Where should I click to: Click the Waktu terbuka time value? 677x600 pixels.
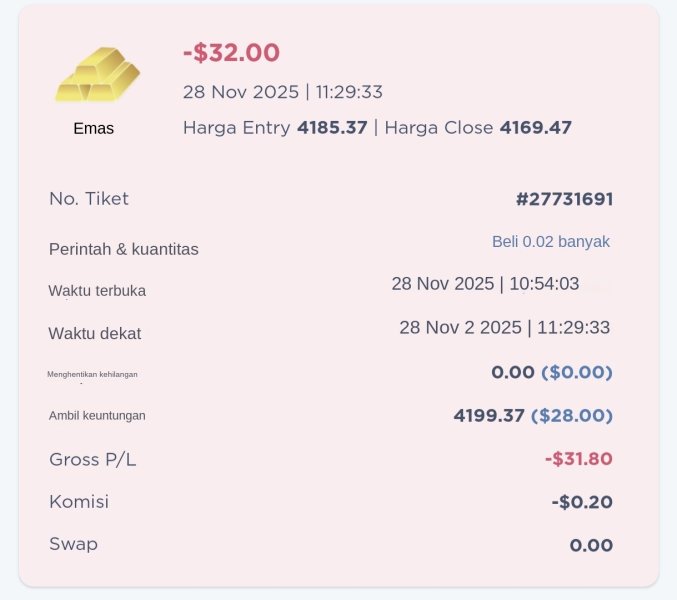click(x=485, y=284)
